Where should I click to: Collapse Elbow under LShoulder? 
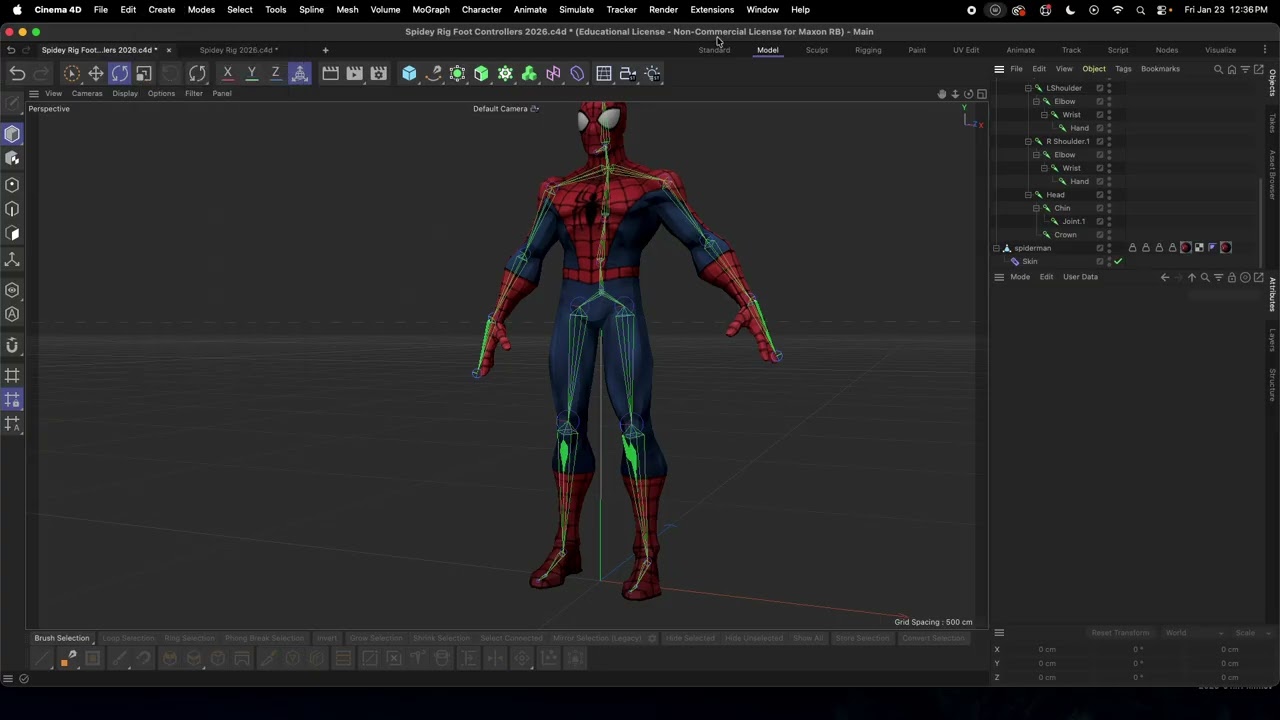pos(1036,101)
